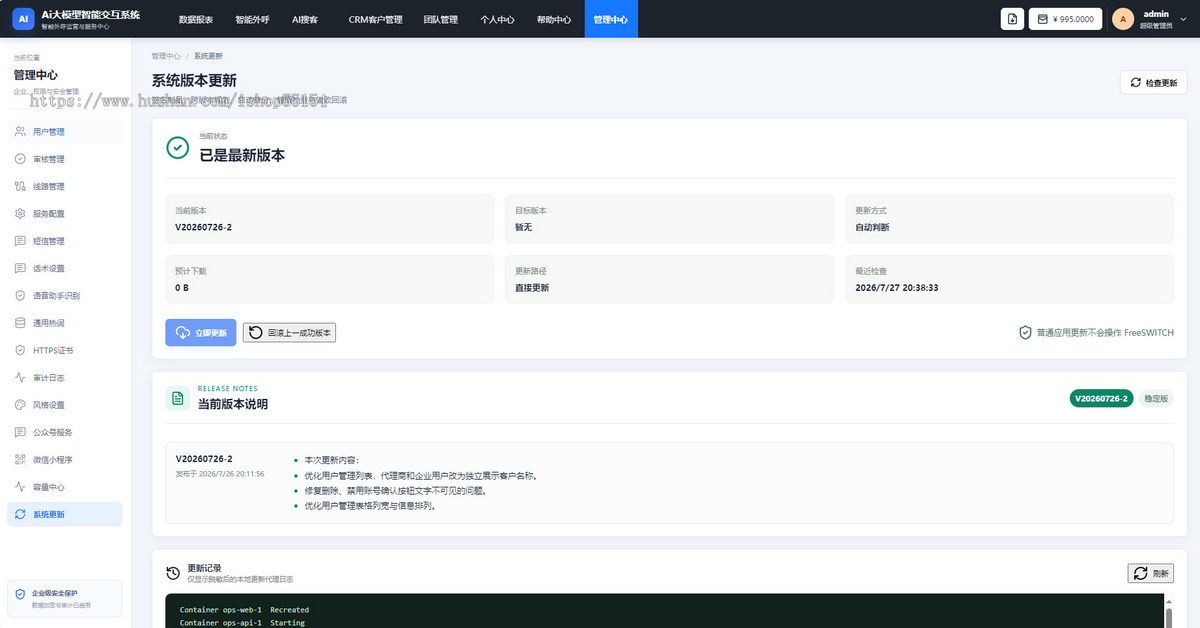Screen dimensions: 1200x628
Task: Open HTTPS证书 in the sidebar
Action: click(x=65, y=350)
